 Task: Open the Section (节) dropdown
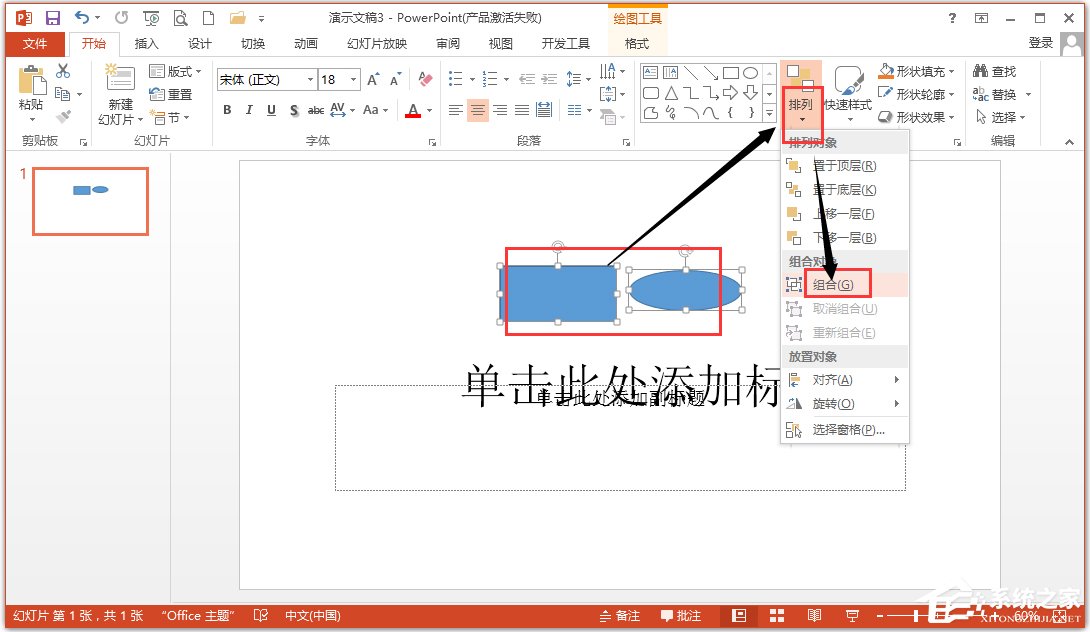(170, 118)
